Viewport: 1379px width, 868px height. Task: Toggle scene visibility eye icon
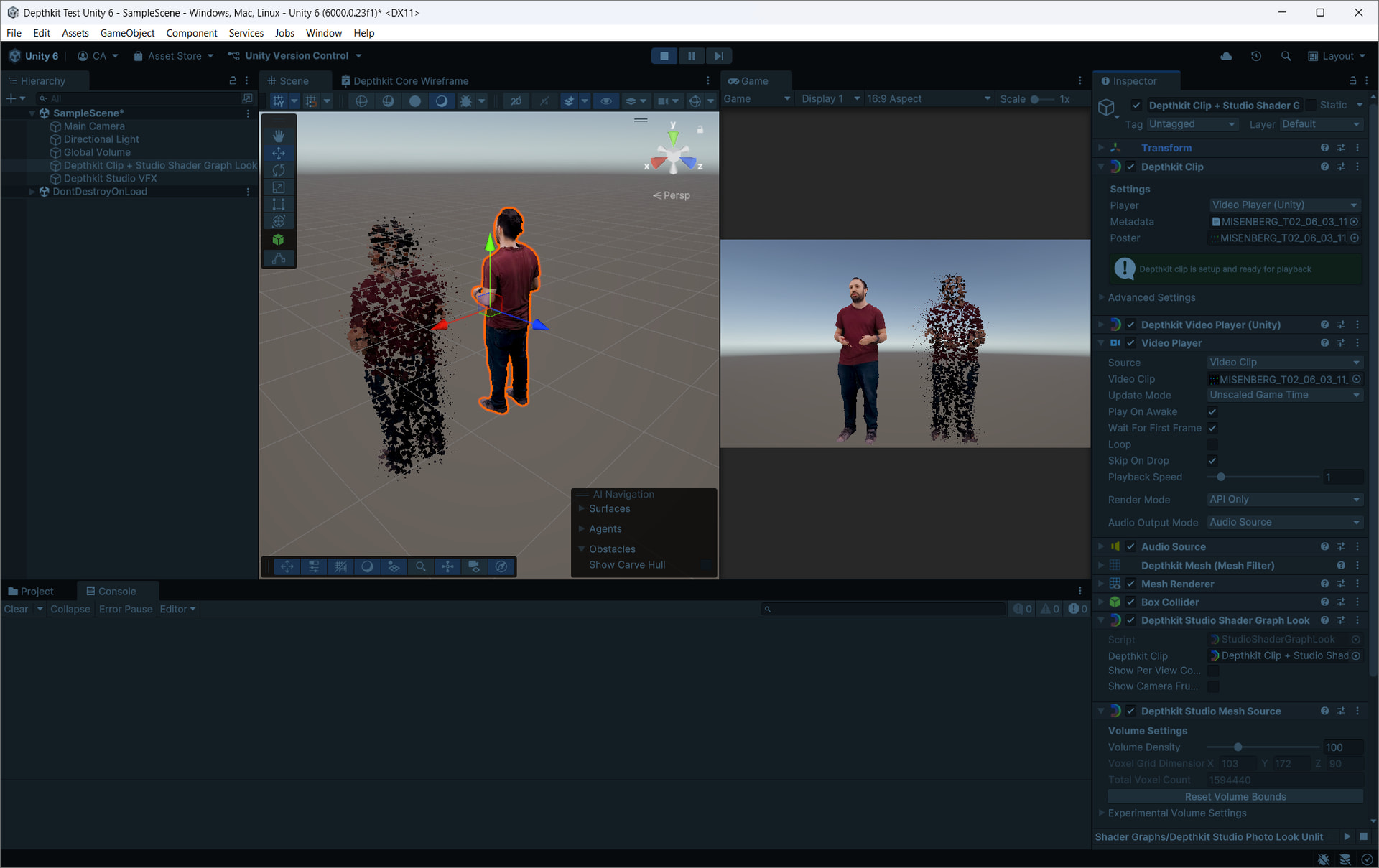(x=606, y=101)
